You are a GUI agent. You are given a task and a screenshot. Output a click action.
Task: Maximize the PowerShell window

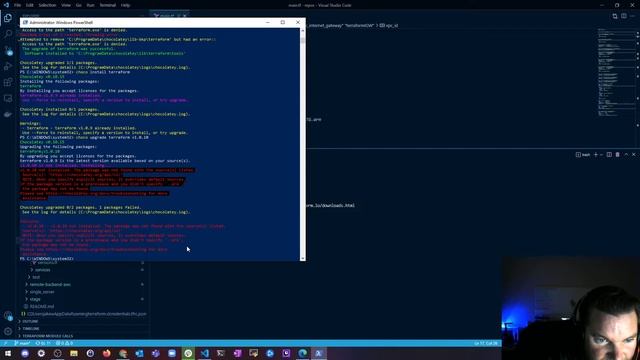point(282,22)
